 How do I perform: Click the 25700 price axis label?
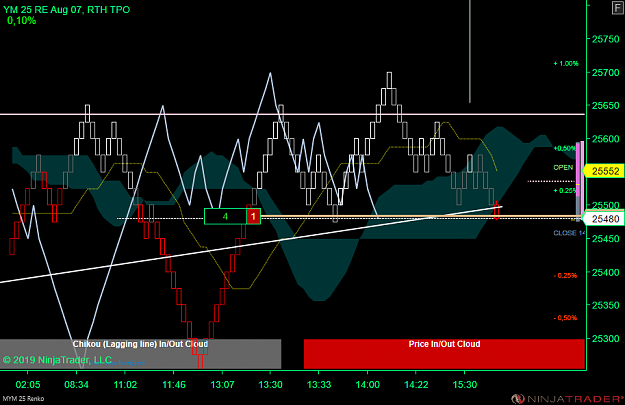(605, 73)
